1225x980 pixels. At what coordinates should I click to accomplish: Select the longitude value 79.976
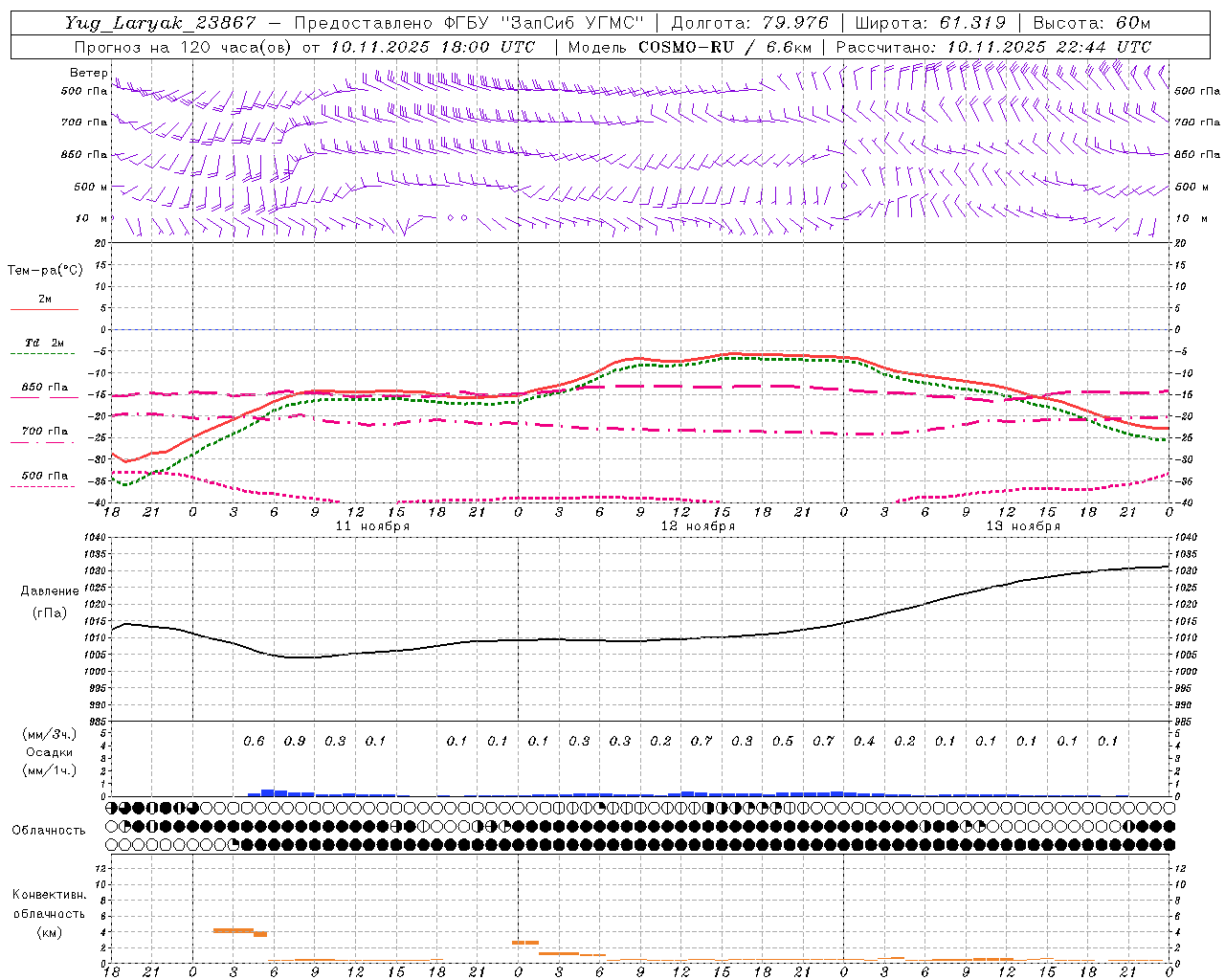[x=795, y=23]
